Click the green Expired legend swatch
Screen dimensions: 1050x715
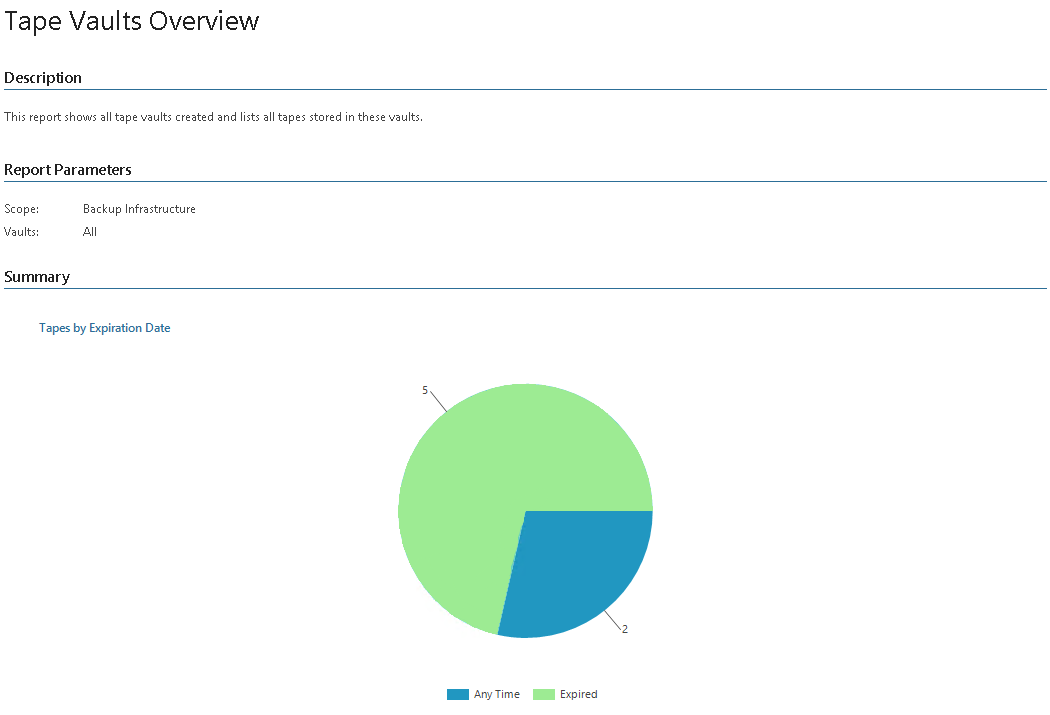544,694
